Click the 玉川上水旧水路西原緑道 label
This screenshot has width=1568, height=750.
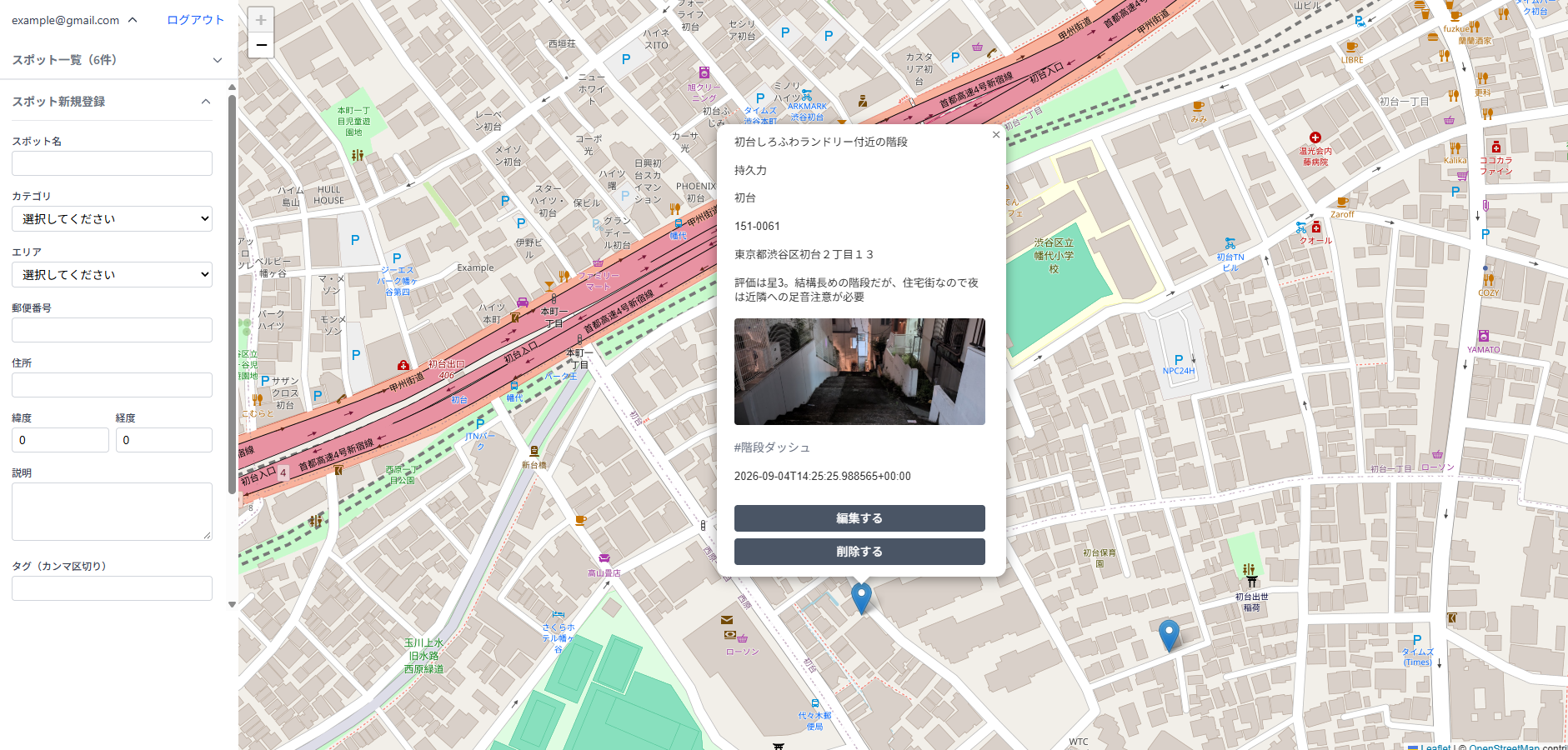(x=424, y=656)
